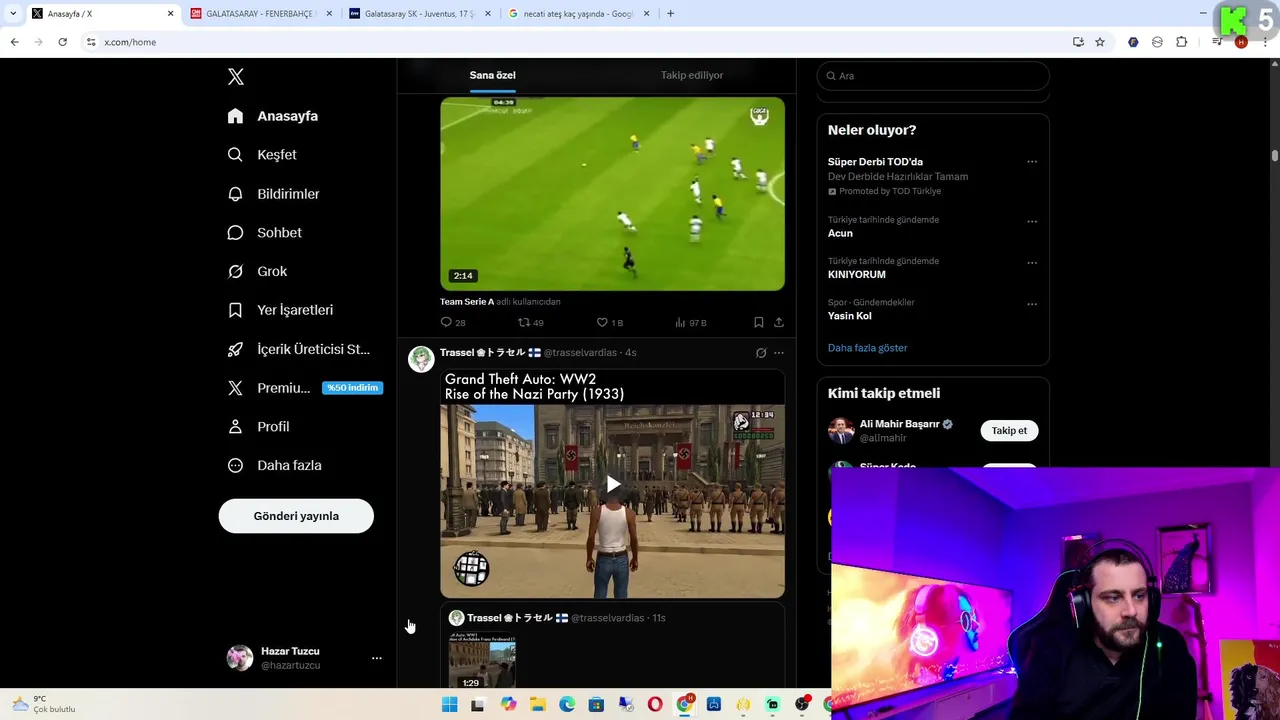Image resolution: width=1280 pixels, height=720 pixels.
Task: Open more options on Trassel post
Action: point(779,353)
